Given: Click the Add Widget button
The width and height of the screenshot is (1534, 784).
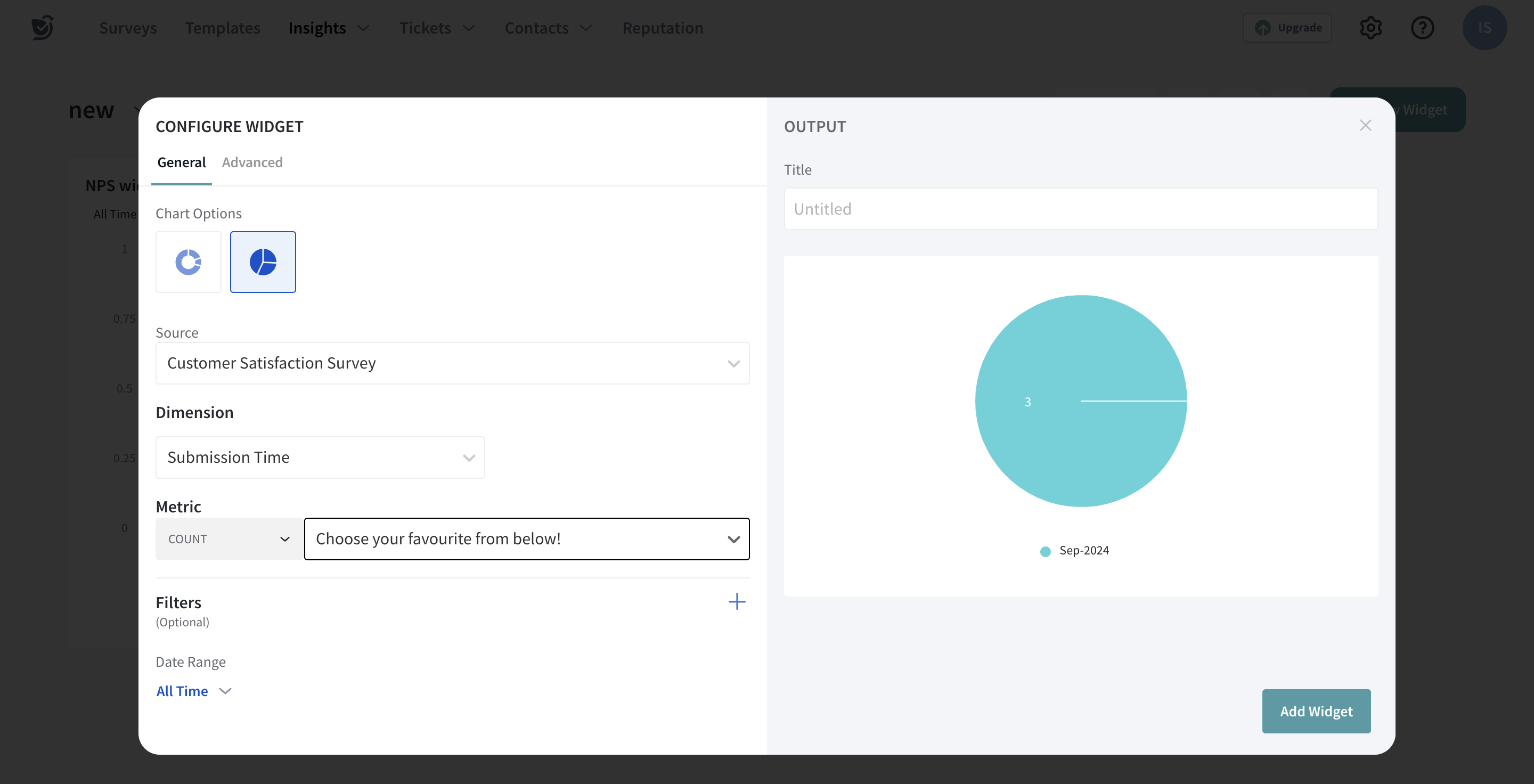Looking at the screenshot, I should click(x=1316, y=711).
